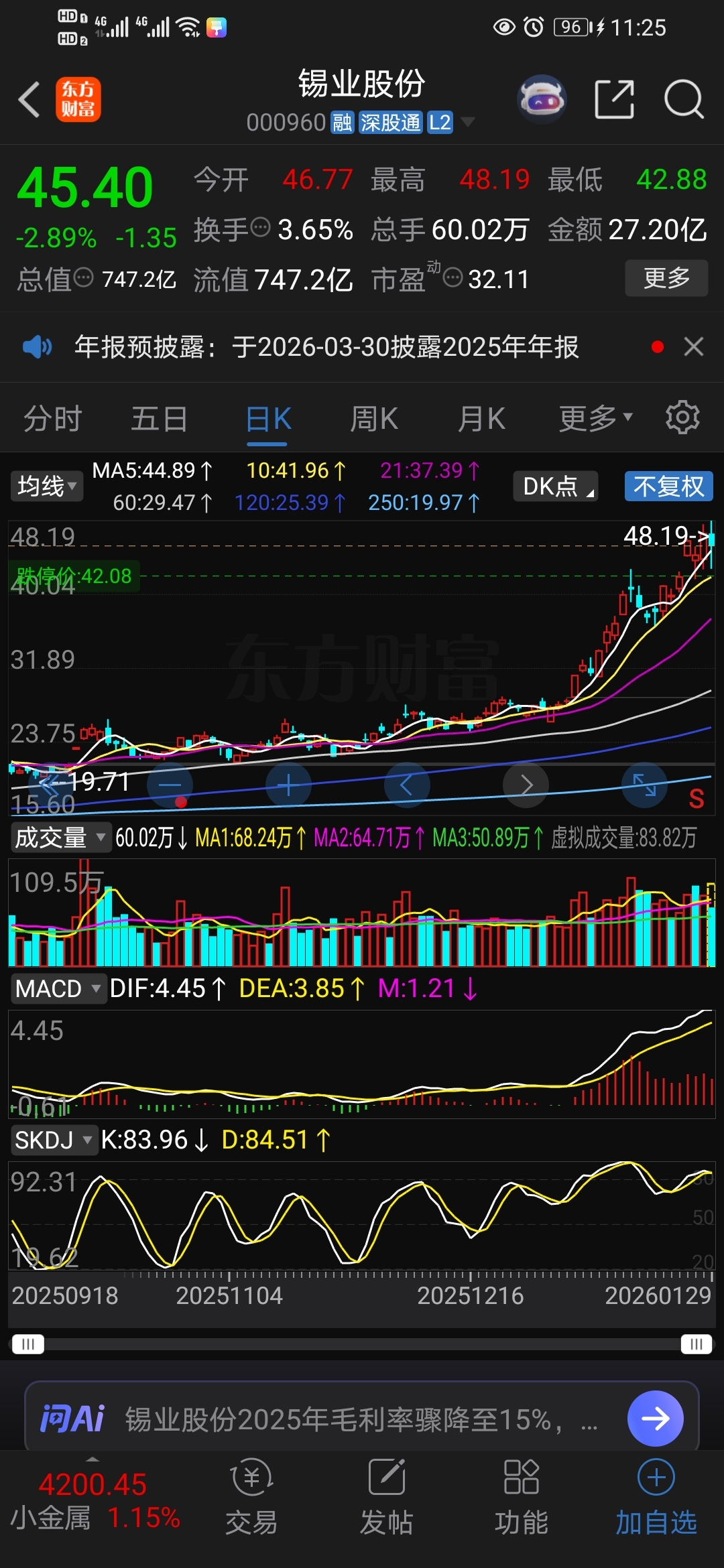Open the 成交量 indicator dropdown
Screen dimensions: 724x1568
[x=60, y=838]
